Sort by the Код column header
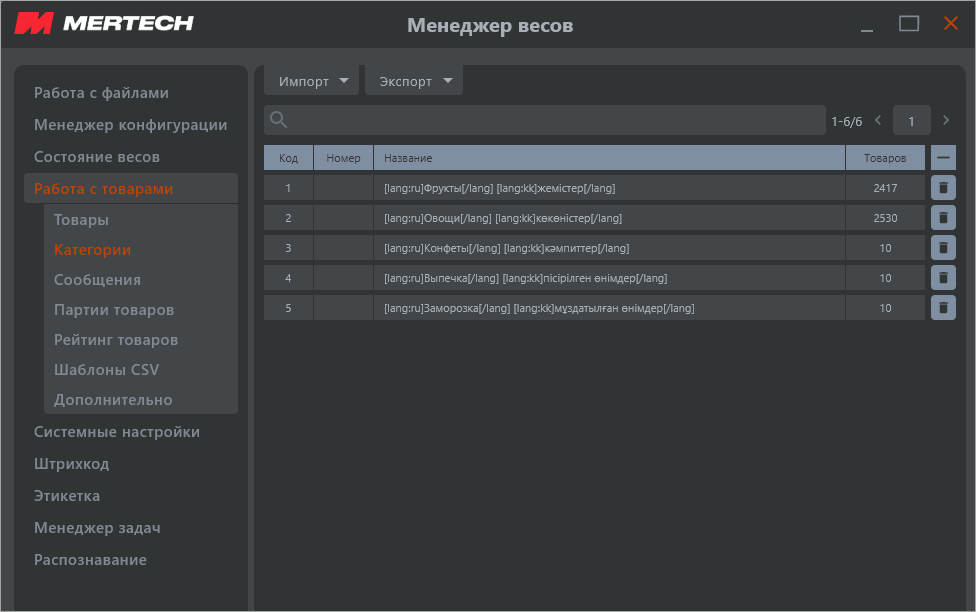 (288, 158)
